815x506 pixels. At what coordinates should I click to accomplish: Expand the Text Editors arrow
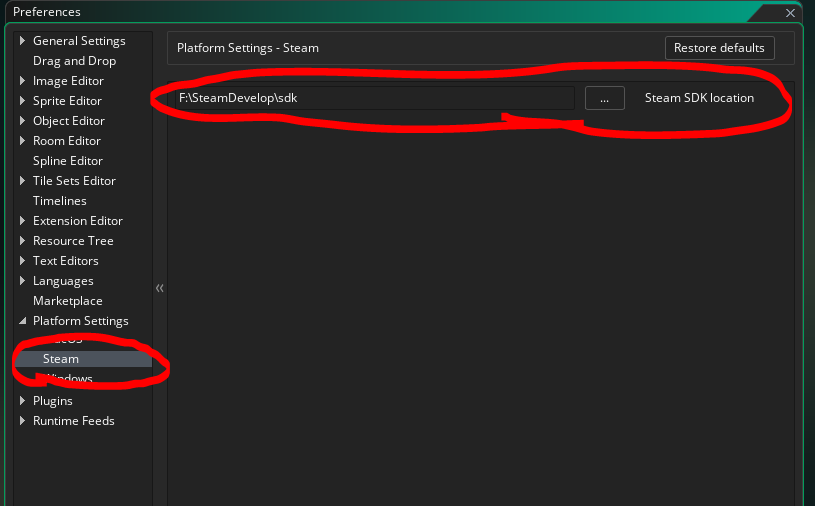22,260
